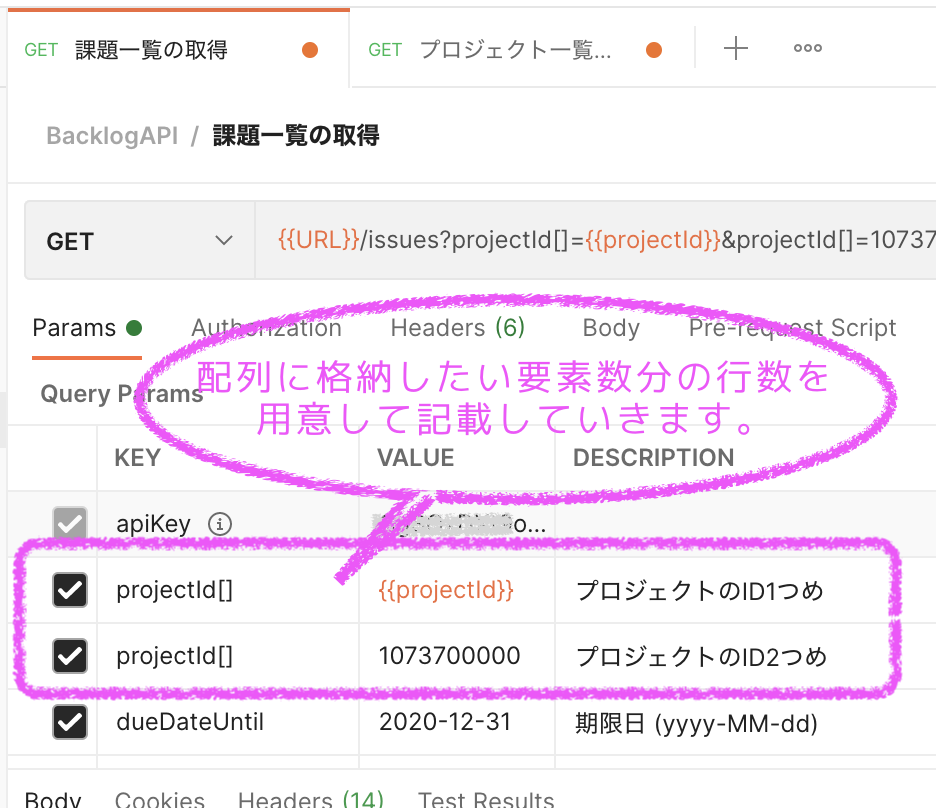
Task: Open more tab options via the ellipsis icon
Action: [806, 48]
